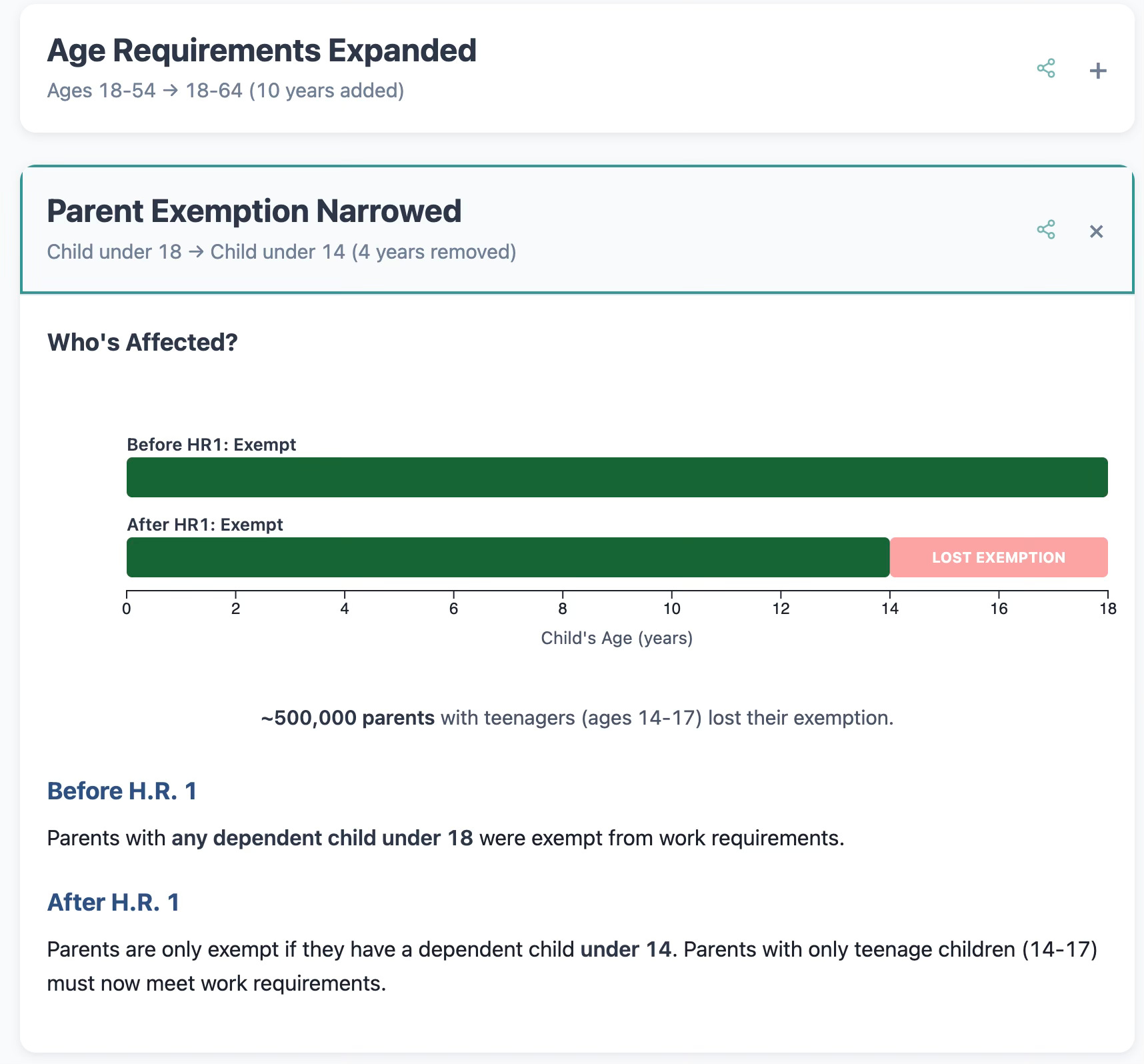The height and width of the screenshot is (1064, 1144).
Task: Open the 'Before H.R. 1' heading link
Action: [122, 791]
